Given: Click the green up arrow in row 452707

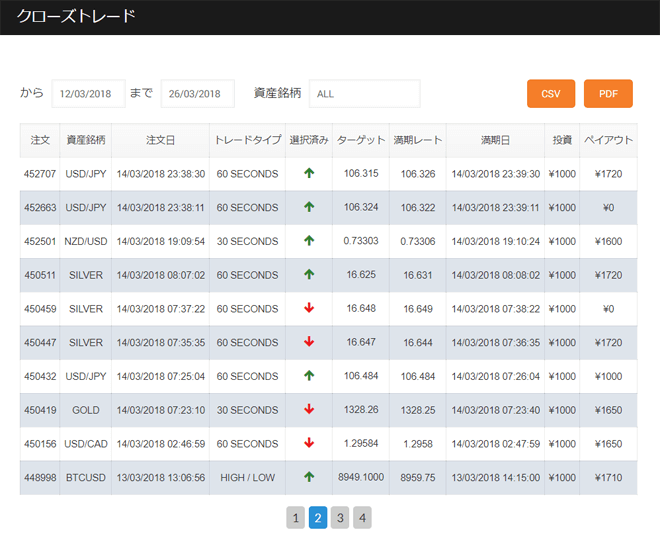Looking at the screenshot, I should tap(309, 173).
